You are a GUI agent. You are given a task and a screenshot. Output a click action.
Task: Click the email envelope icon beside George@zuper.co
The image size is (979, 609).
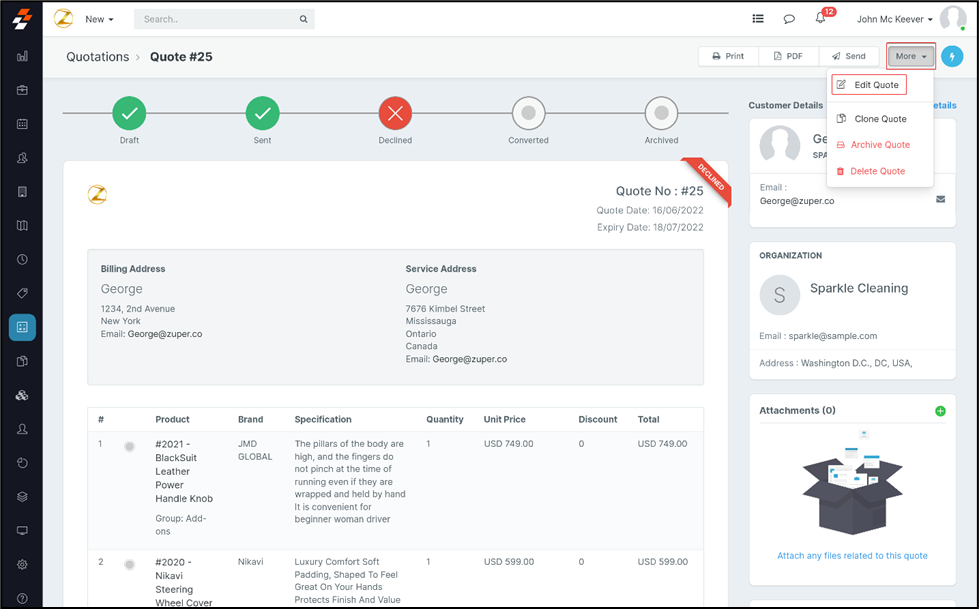(x=940, y=200)
